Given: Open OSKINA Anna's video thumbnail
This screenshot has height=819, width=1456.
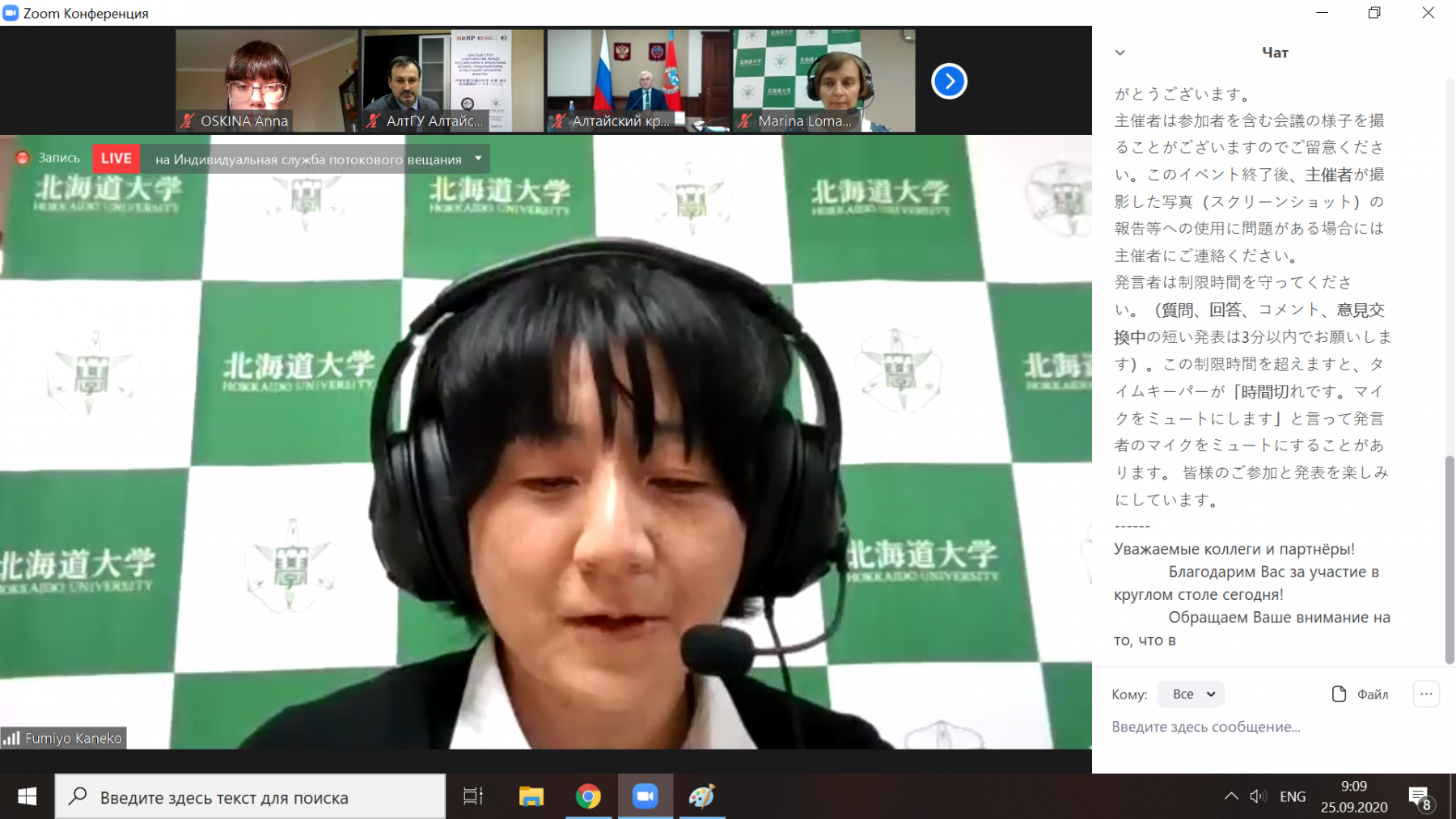Looking at the screenshot, I should tap(266, 81).
